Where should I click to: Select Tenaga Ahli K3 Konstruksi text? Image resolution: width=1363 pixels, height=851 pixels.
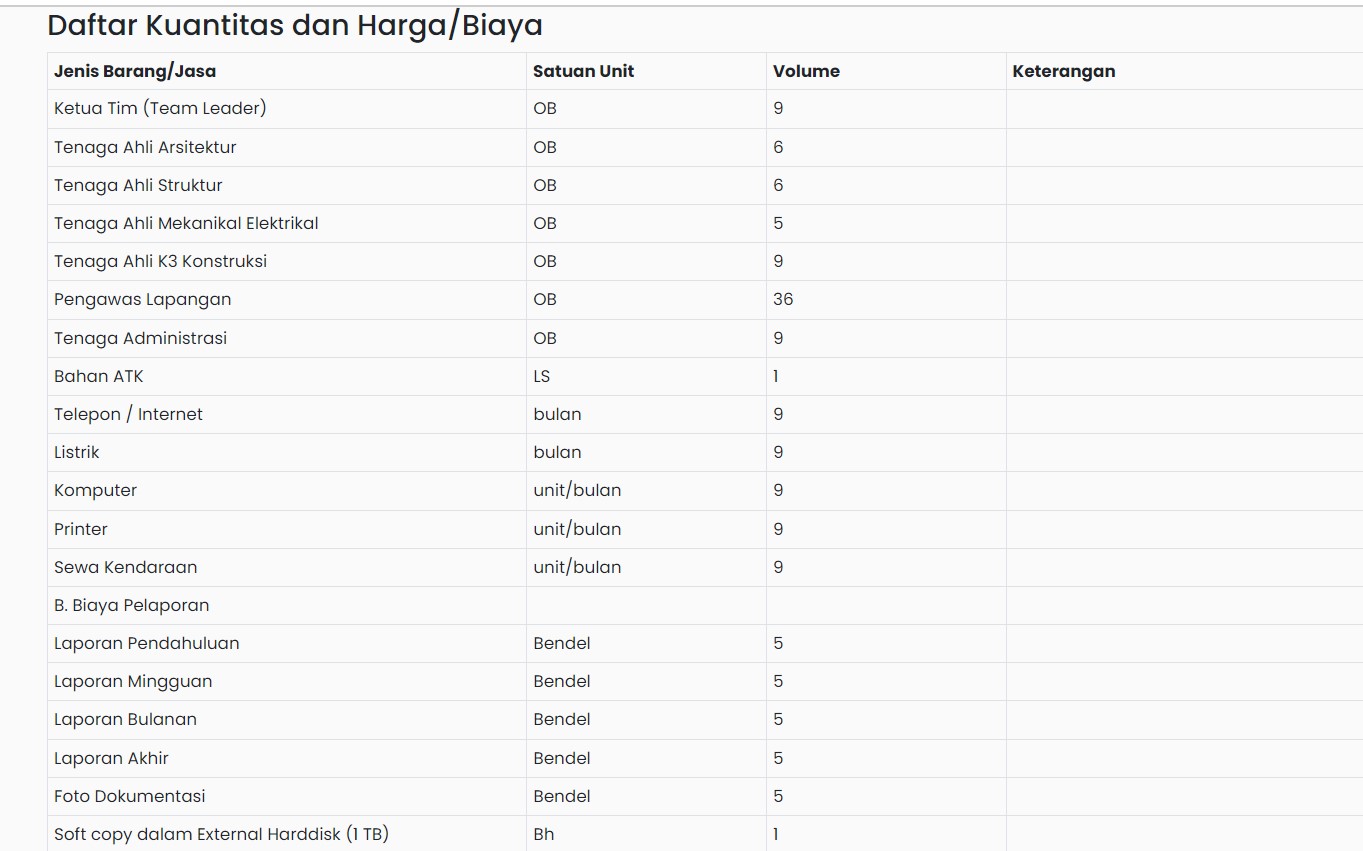coord(160,261)
